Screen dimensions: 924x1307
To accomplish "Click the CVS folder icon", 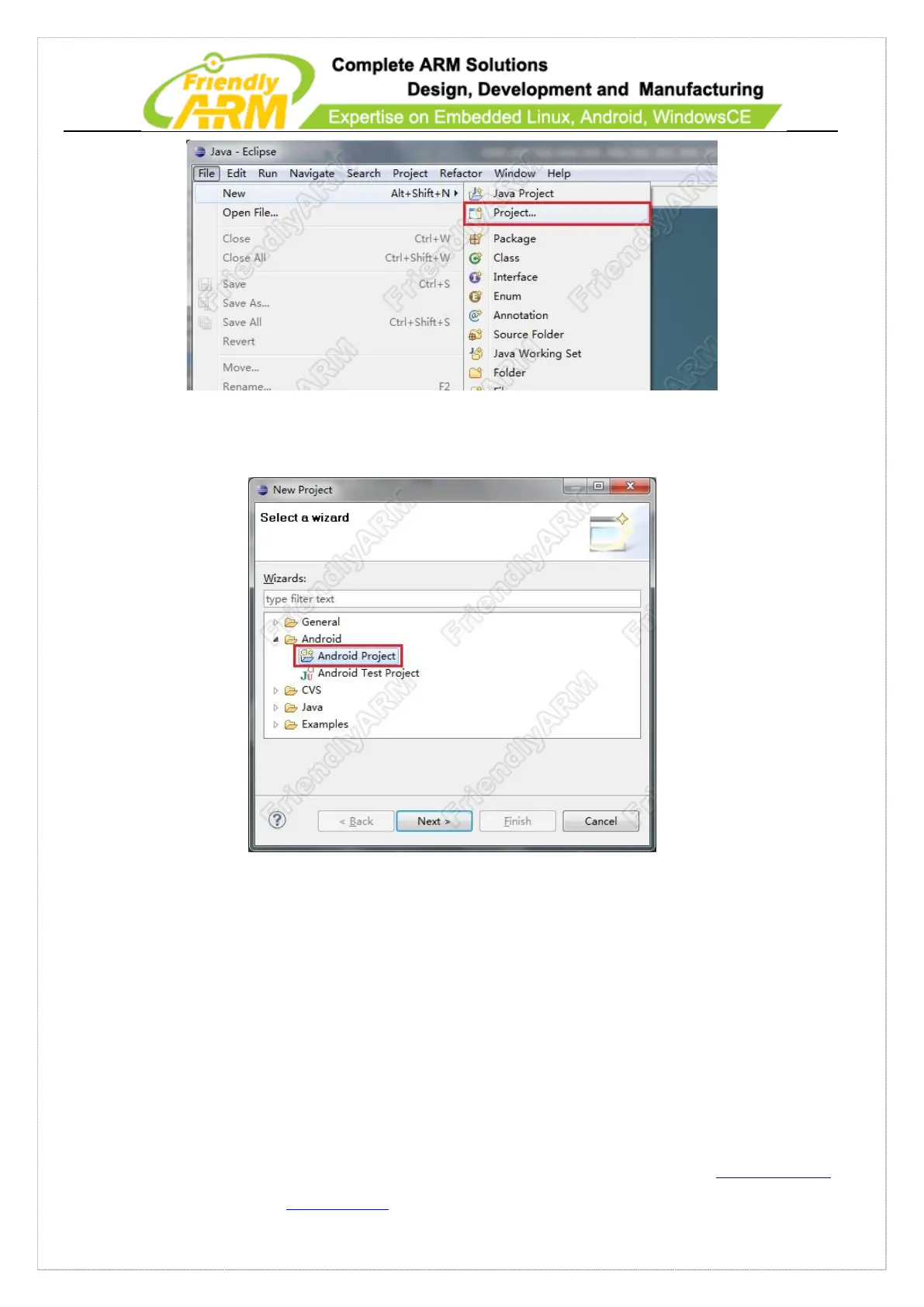I will pos(291,691).
